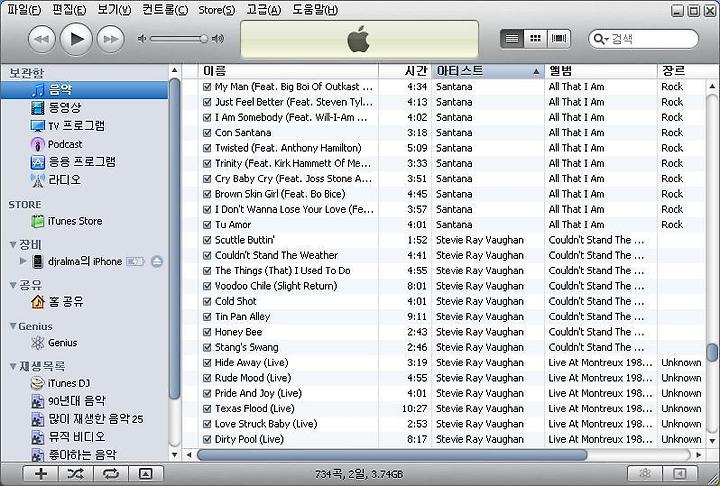The image size is (720, 486).
Task: Uncheck Con Santana song checkbox
Action: [x=207, y=133]
